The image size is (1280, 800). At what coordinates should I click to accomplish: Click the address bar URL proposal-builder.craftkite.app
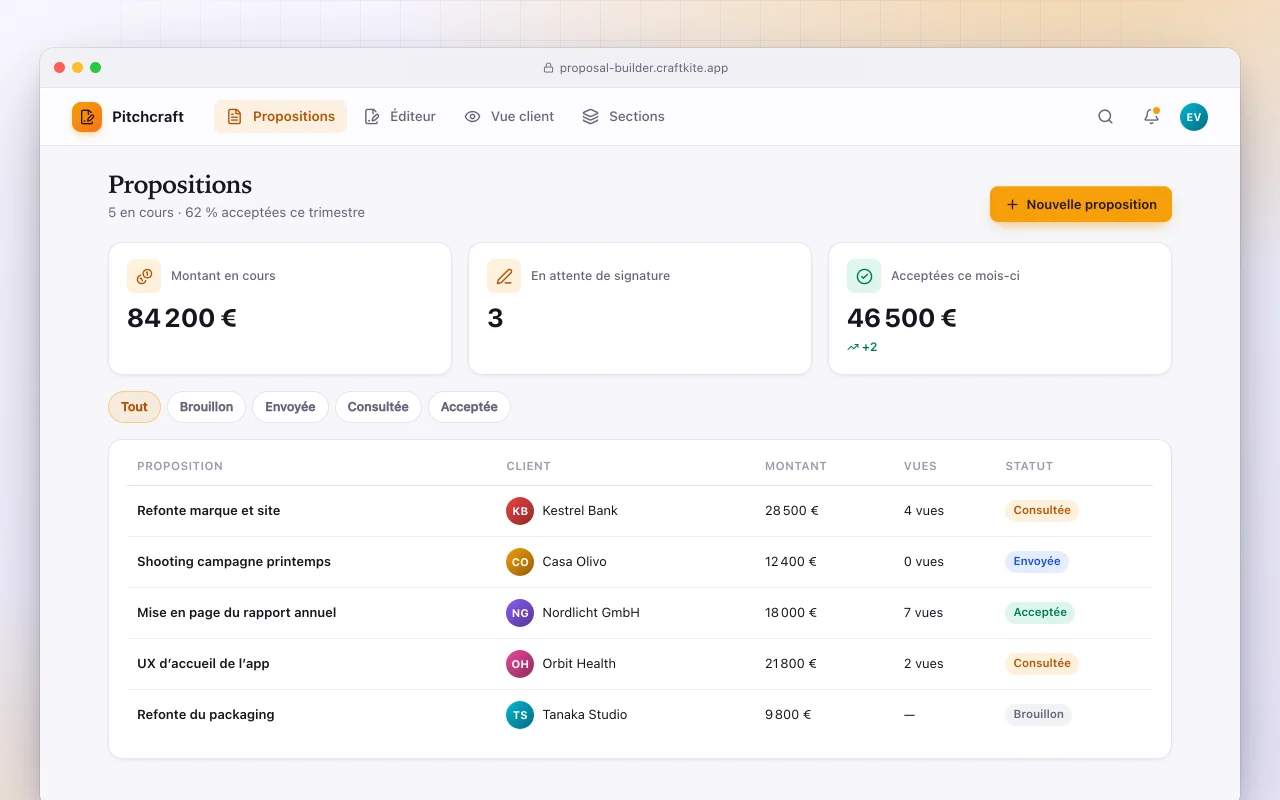pos(644,68)
